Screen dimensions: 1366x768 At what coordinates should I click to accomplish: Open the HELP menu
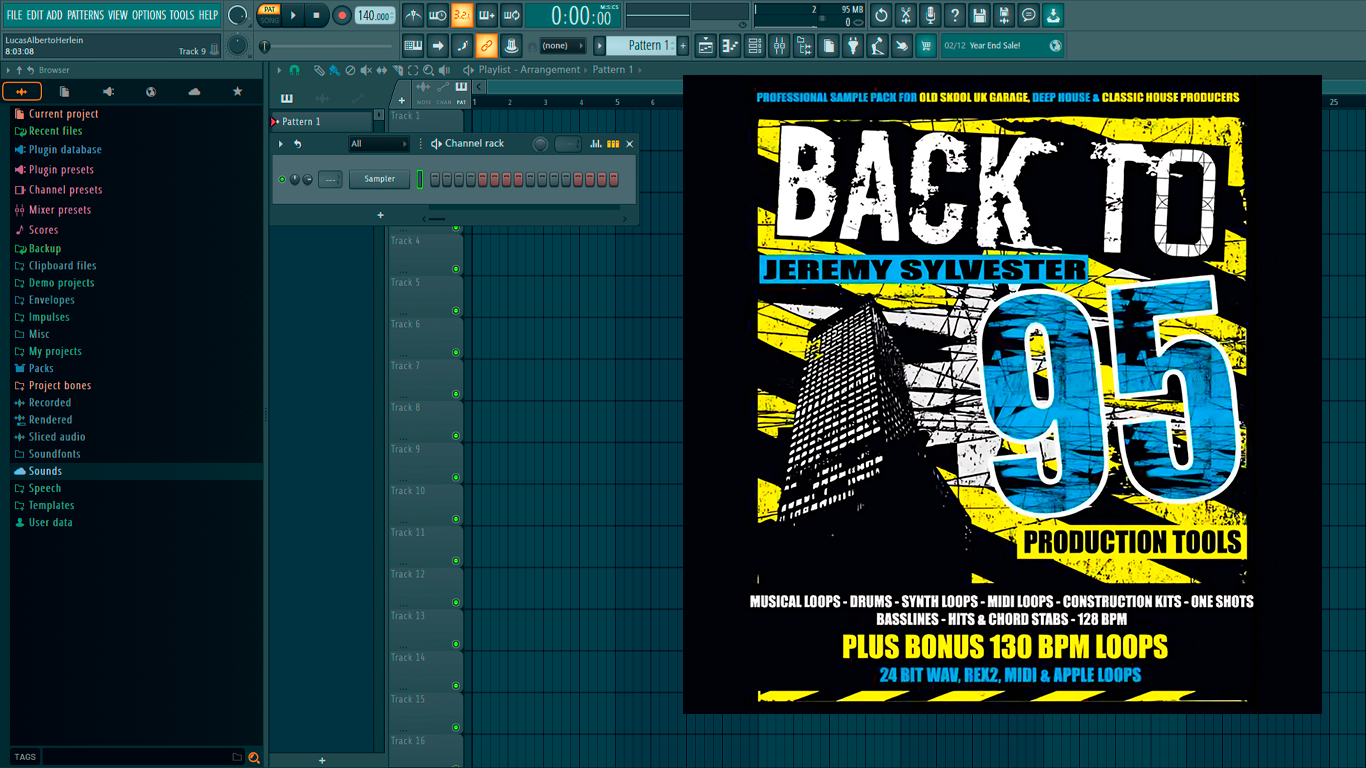coord(208,15)
